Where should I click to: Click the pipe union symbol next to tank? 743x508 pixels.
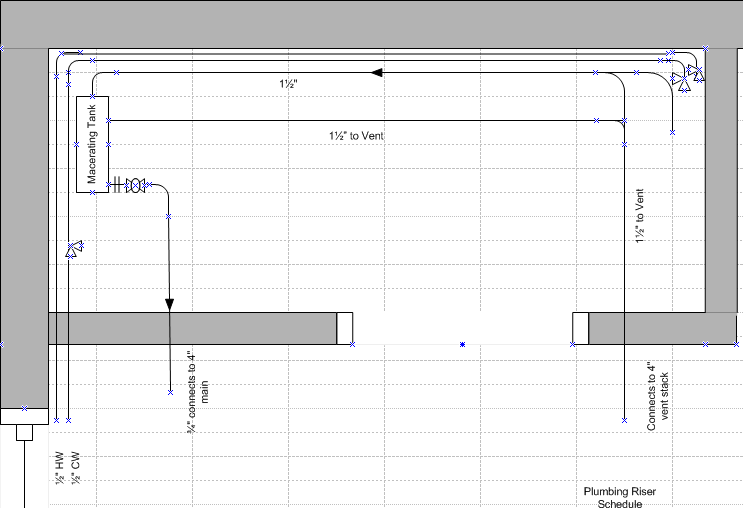click(x=118, y=185)
